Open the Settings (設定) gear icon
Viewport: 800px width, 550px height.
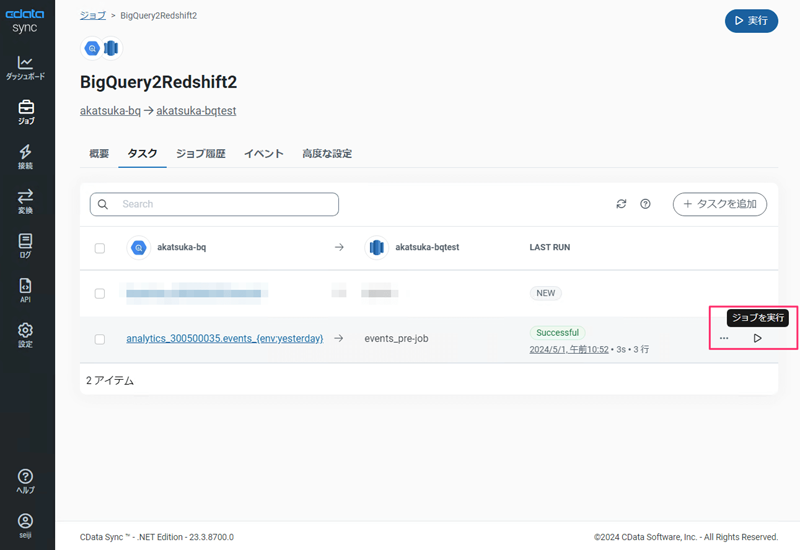tap(25, 335)
